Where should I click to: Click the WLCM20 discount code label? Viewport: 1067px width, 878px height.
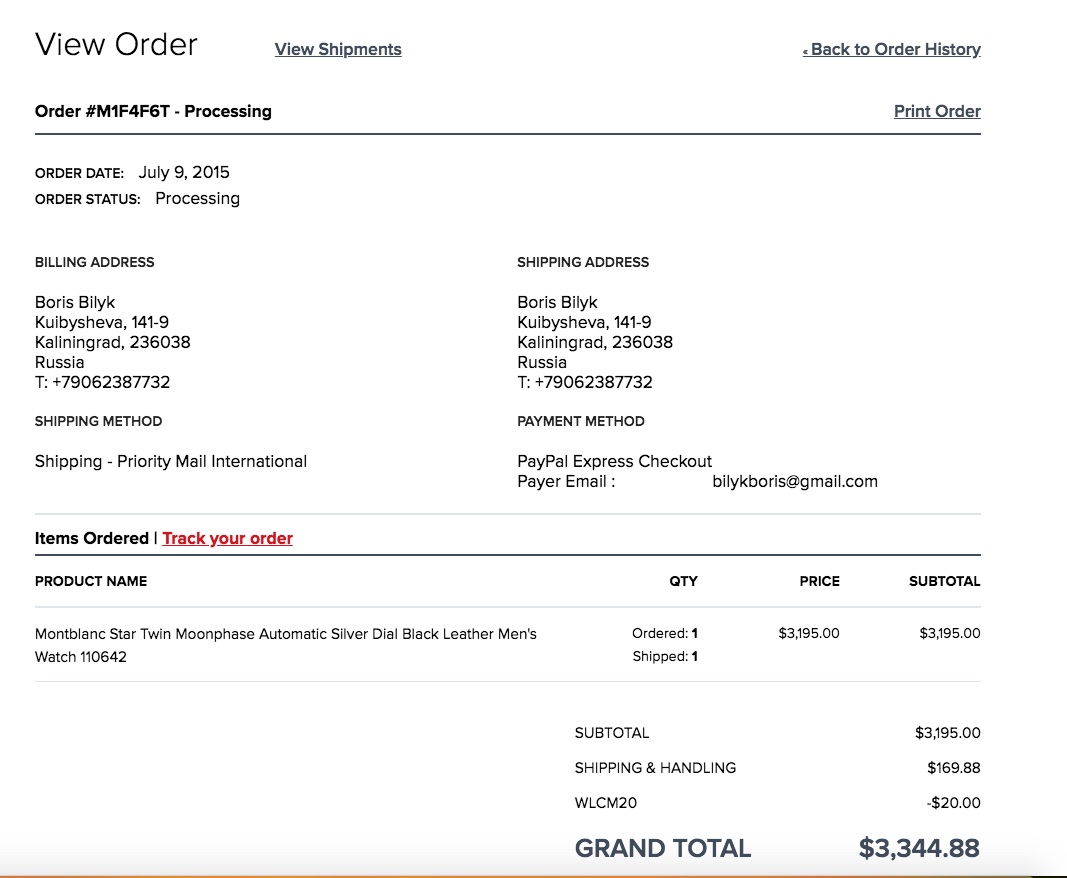[605, 802]
